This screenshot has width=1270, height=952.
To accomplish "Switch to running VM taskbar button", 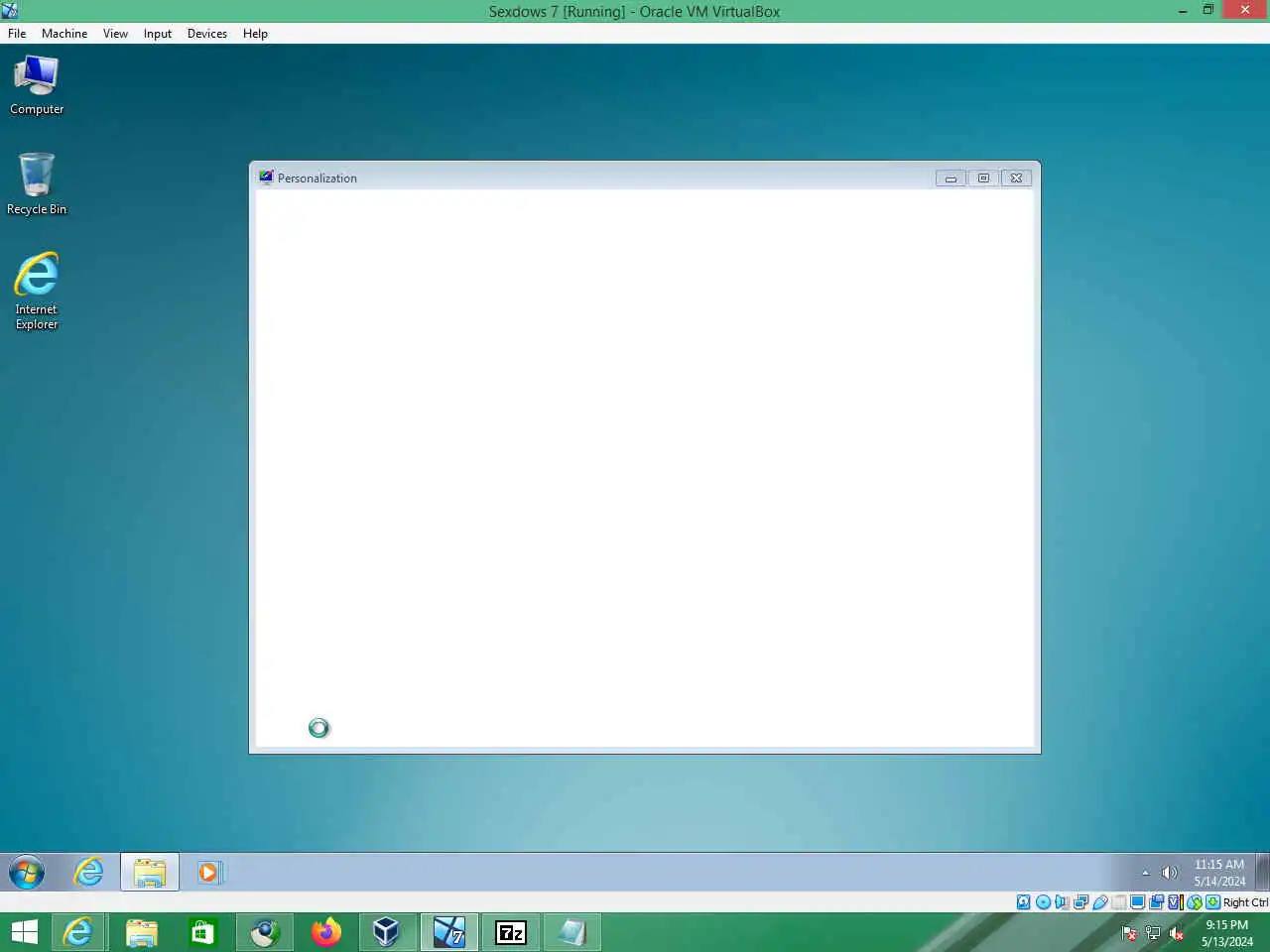I will tap(449, 932).
